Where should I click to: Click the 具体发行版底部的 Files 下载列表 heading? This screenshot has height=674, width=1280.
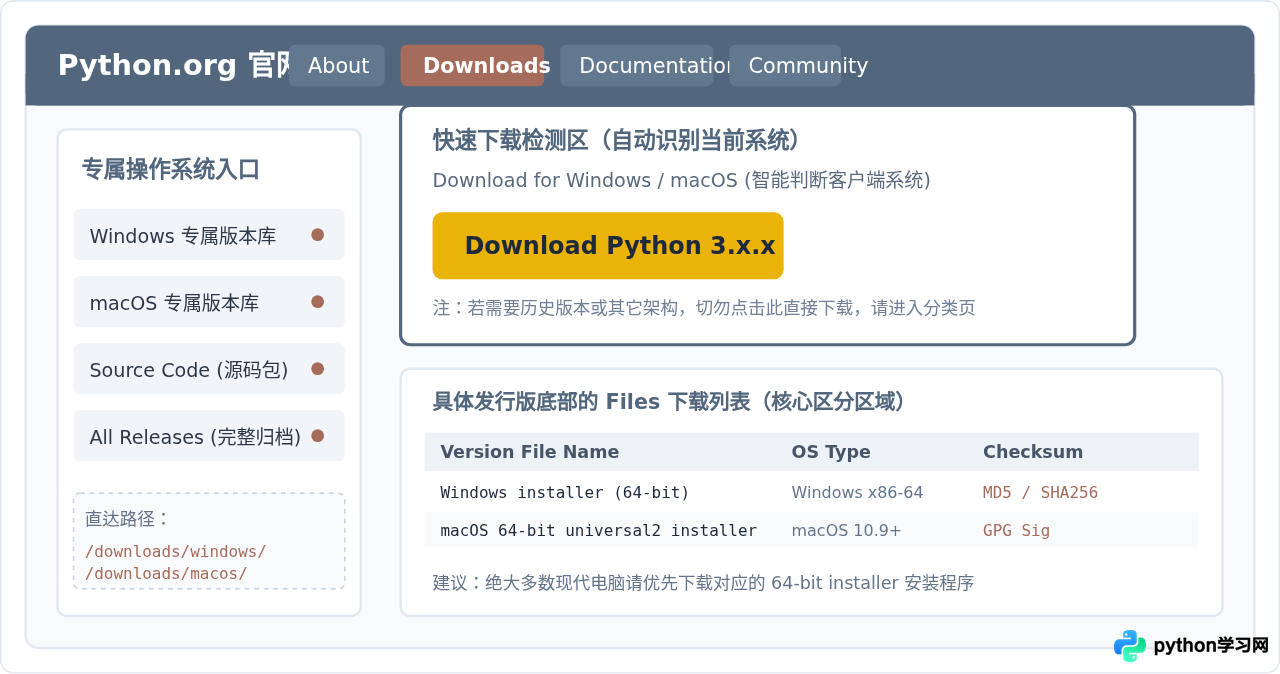669,402
